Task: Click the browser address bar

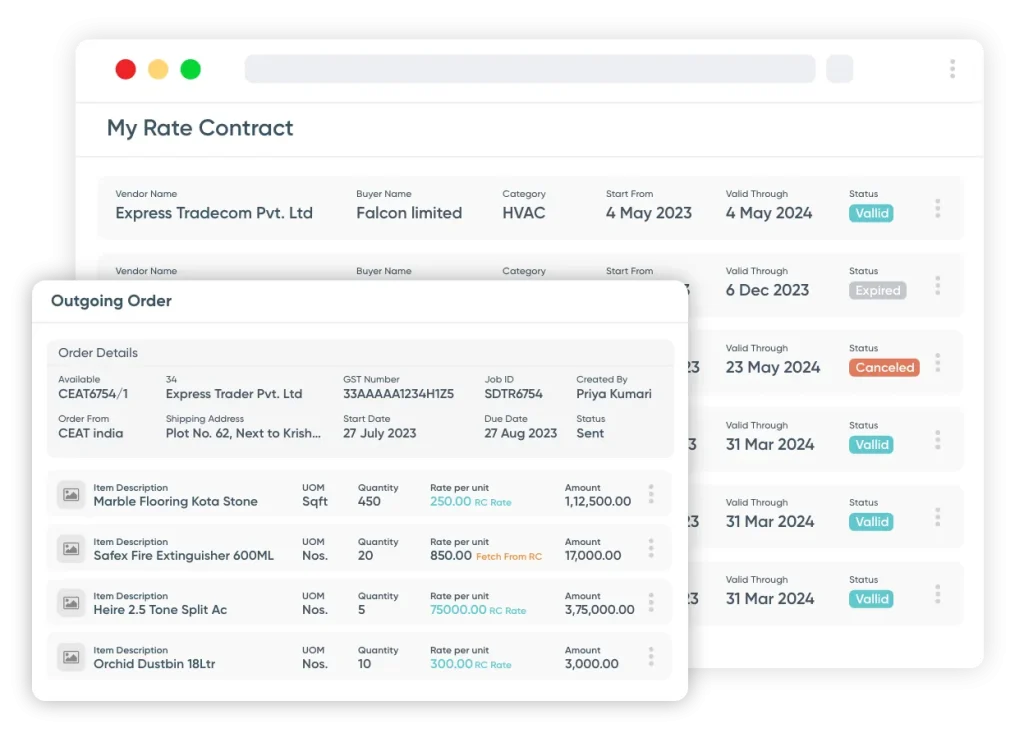Action: pyautogui.click(x=529, y=69)
